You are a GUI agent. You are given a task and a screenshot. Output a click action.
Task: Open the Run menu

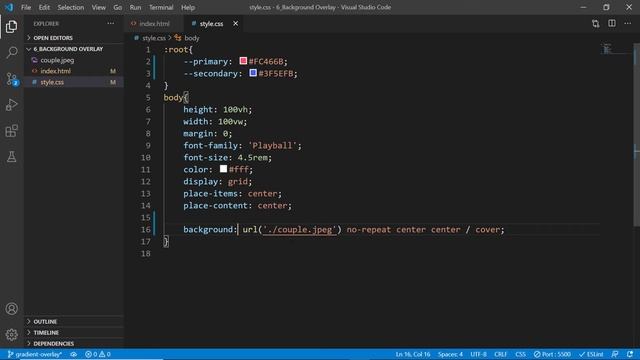coord(135,7)
